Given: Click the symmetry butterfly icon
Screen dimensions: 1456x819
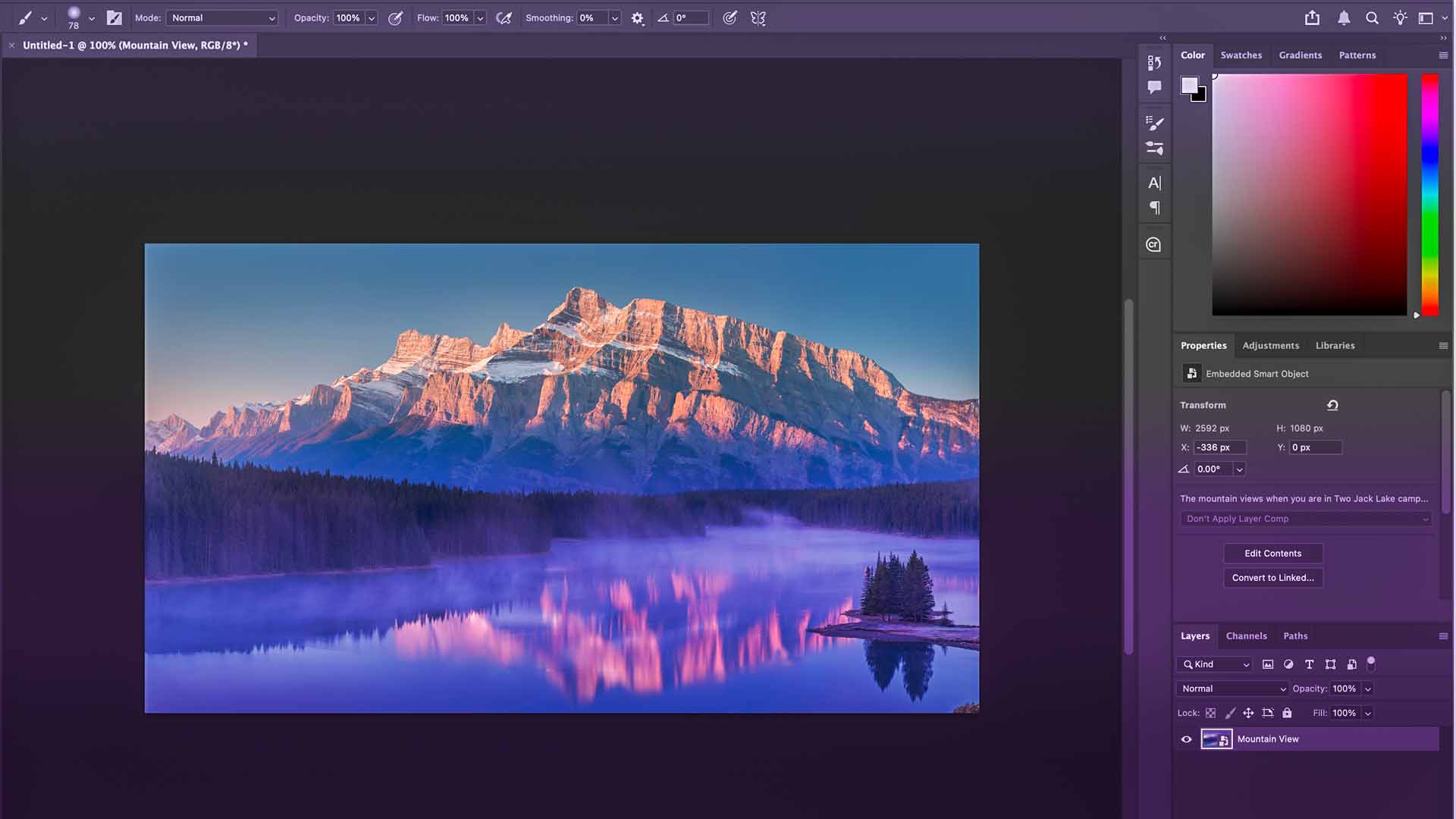Looking at the screenshot, I should pos(758,18).
